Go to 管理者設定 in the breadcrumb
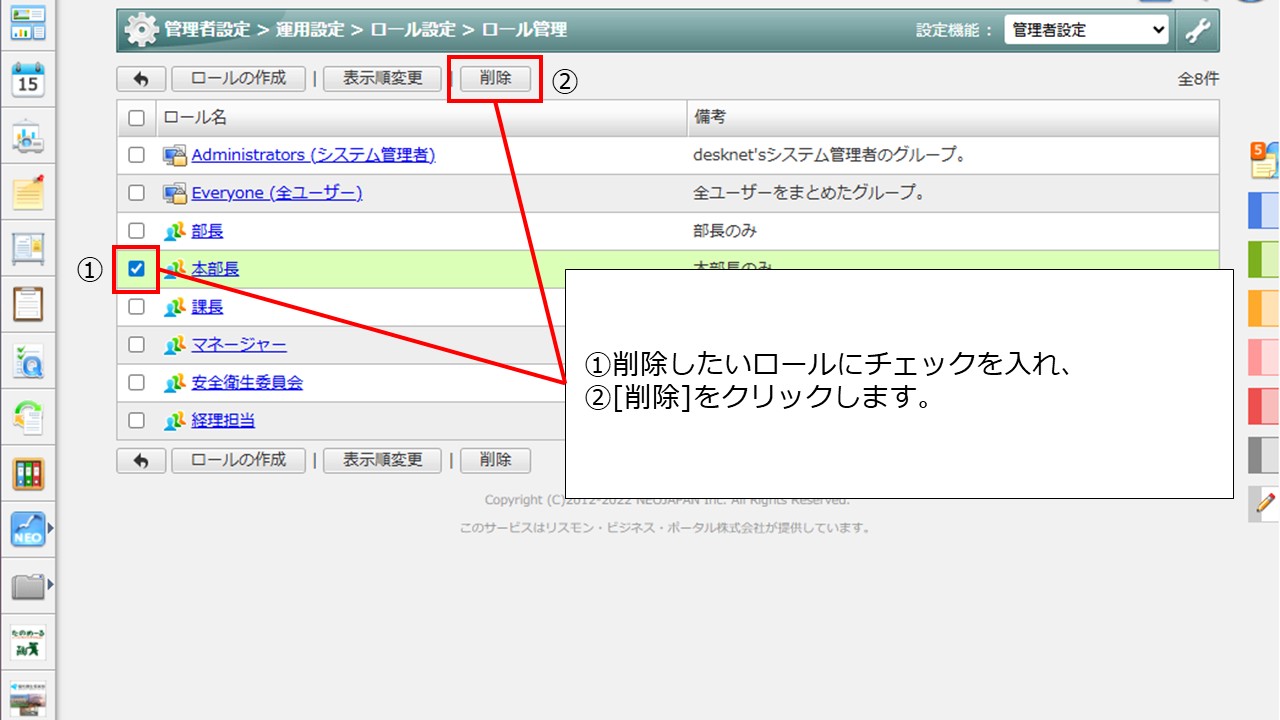Screen dimensions: 1280x720 pos(207,30)
